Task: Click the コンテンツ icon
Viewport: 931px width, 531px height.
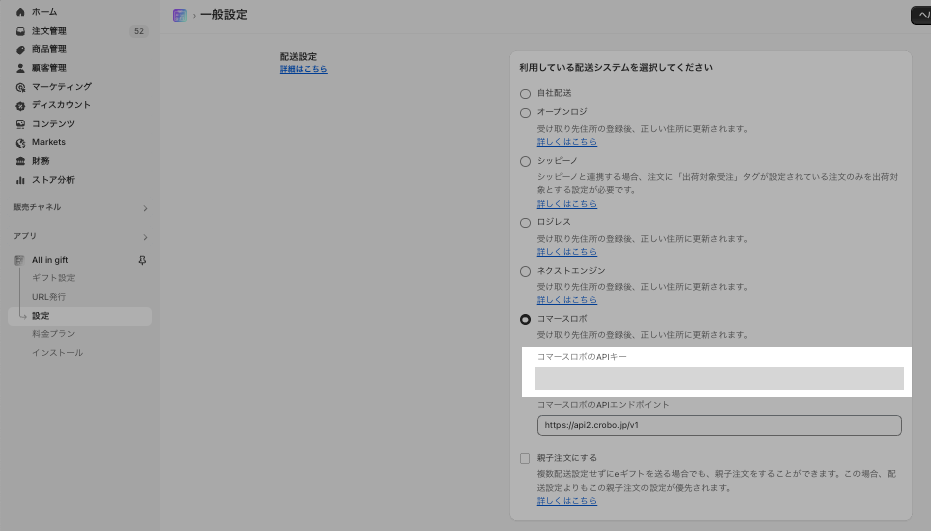Action: pyautogui.click(x=20, y=124)
